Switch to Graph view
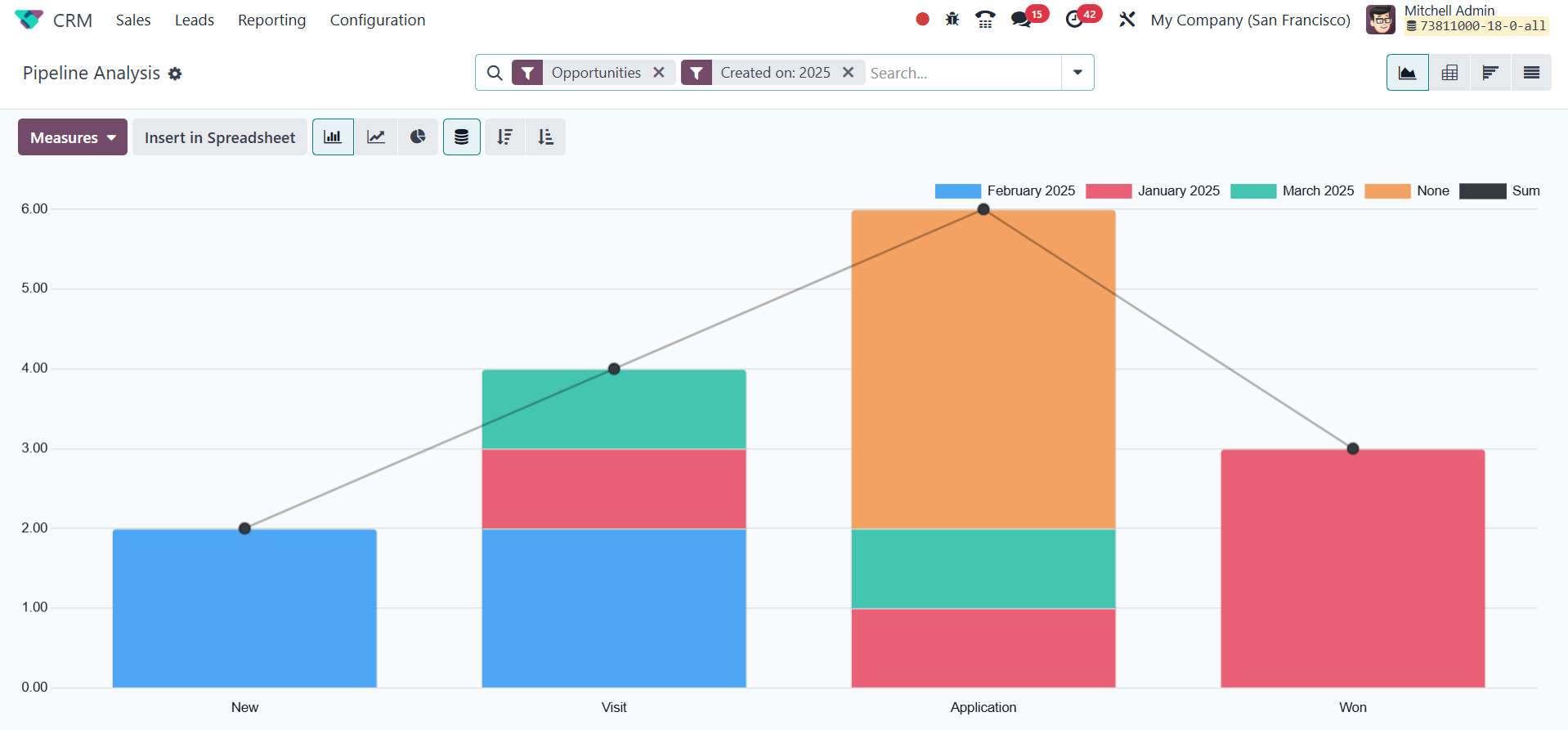Screen dimensions: 1568x730 click(x=1408, y=73)
